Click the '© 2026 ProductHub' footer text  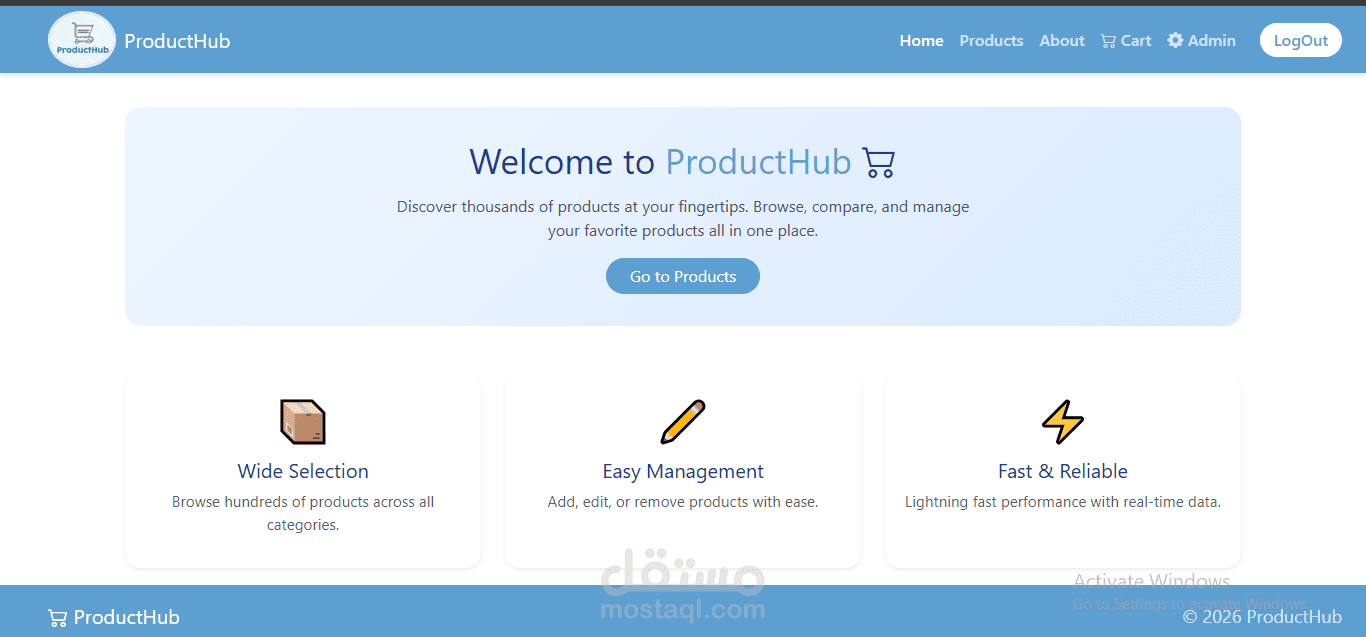[1262, 616]
